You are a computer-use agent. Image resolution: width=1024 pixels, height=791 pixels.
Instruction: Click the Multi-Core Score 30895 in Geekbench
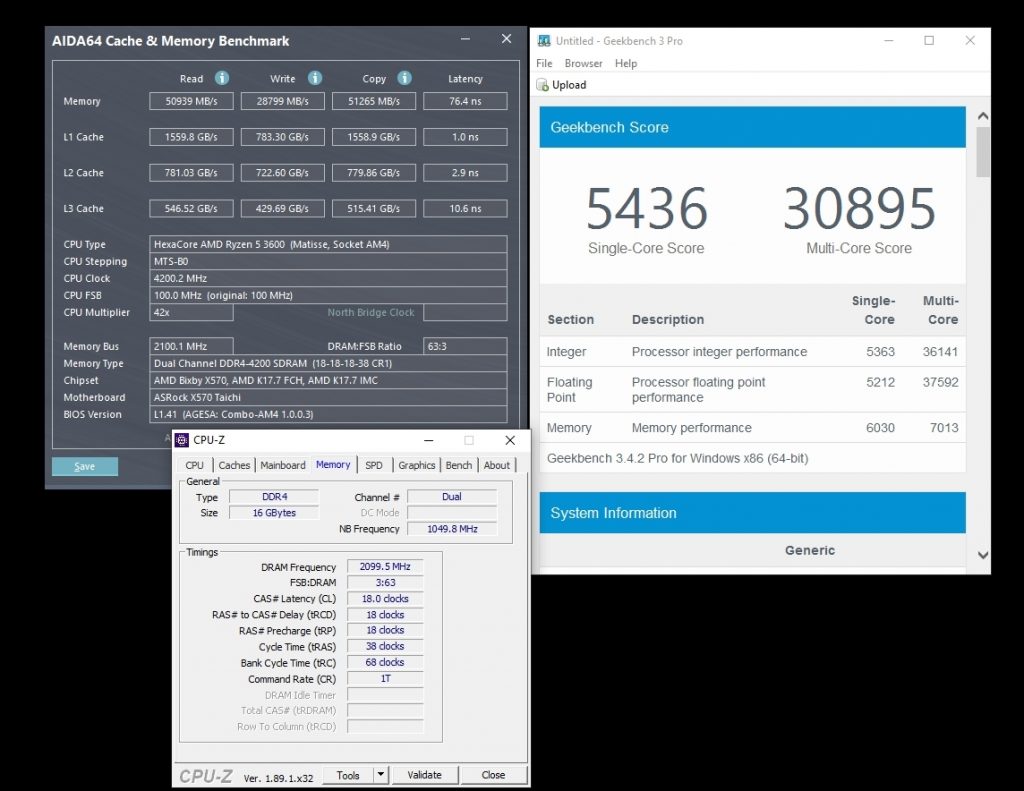[859, 208]
